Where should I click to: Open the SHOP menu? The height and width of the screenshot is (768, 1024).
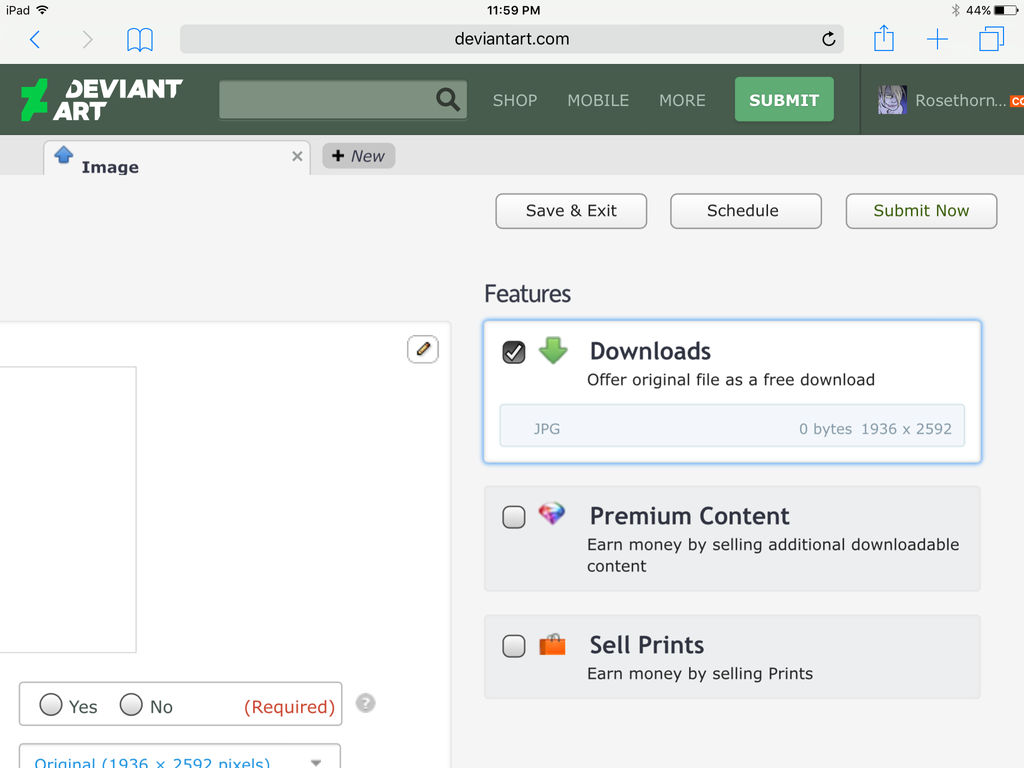point(515,101)
